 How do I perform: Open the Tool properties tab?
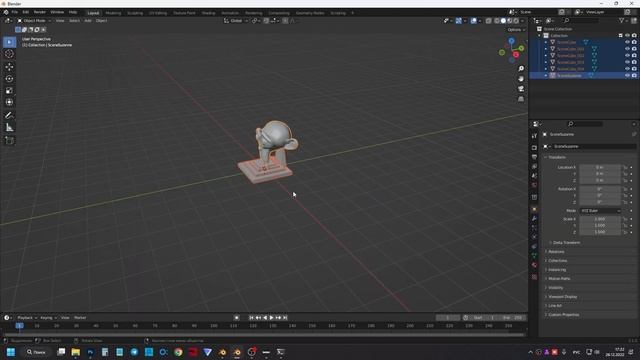534,136
